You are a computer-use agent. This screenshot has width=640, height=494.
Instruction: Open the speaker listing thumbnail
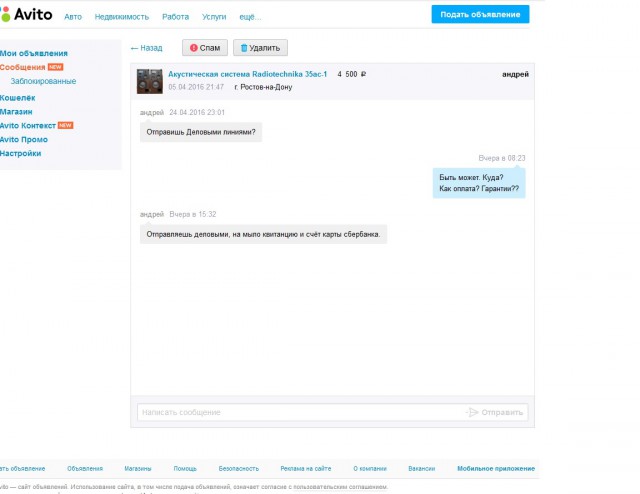(149, 81)
